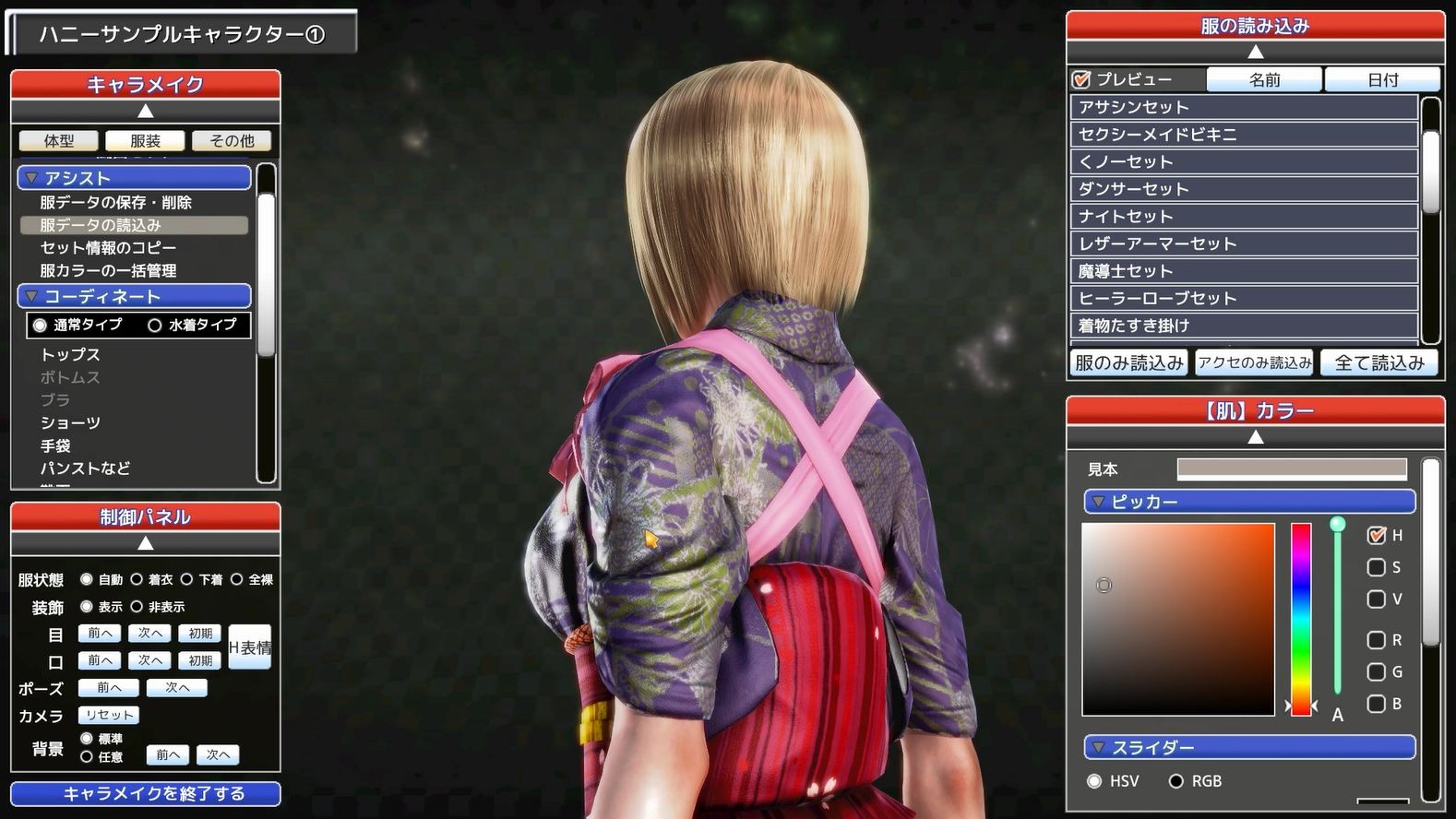Set 服状態 to 下着

pos(186,579)
